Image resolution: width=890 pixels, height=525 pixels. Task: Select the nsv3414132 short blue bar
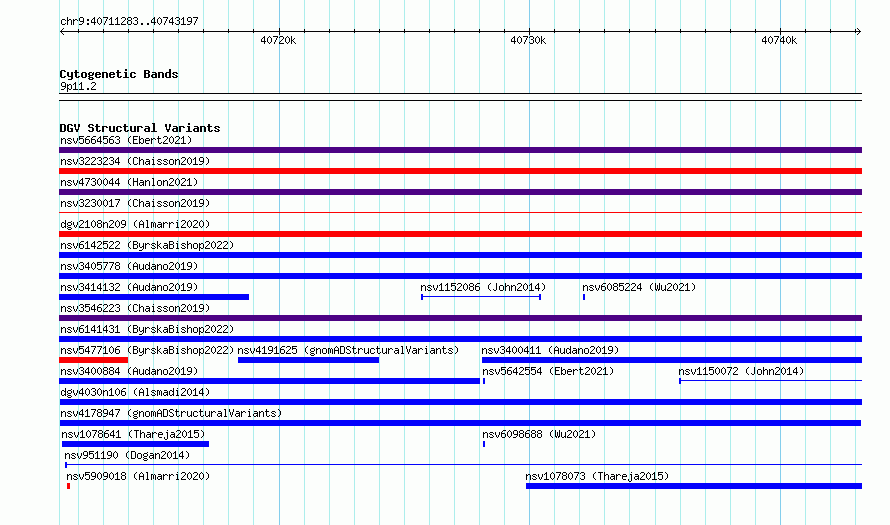154,297
